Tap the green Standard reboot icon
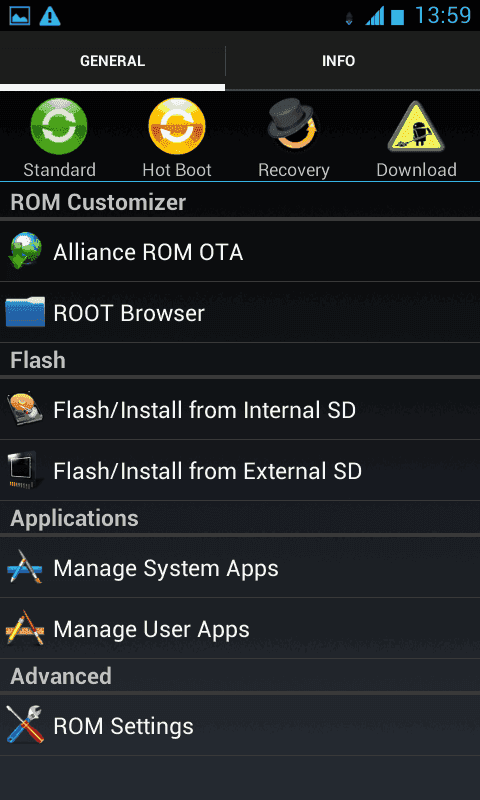The height and width of the screenshot is (800, 480). tap(59, 127)
